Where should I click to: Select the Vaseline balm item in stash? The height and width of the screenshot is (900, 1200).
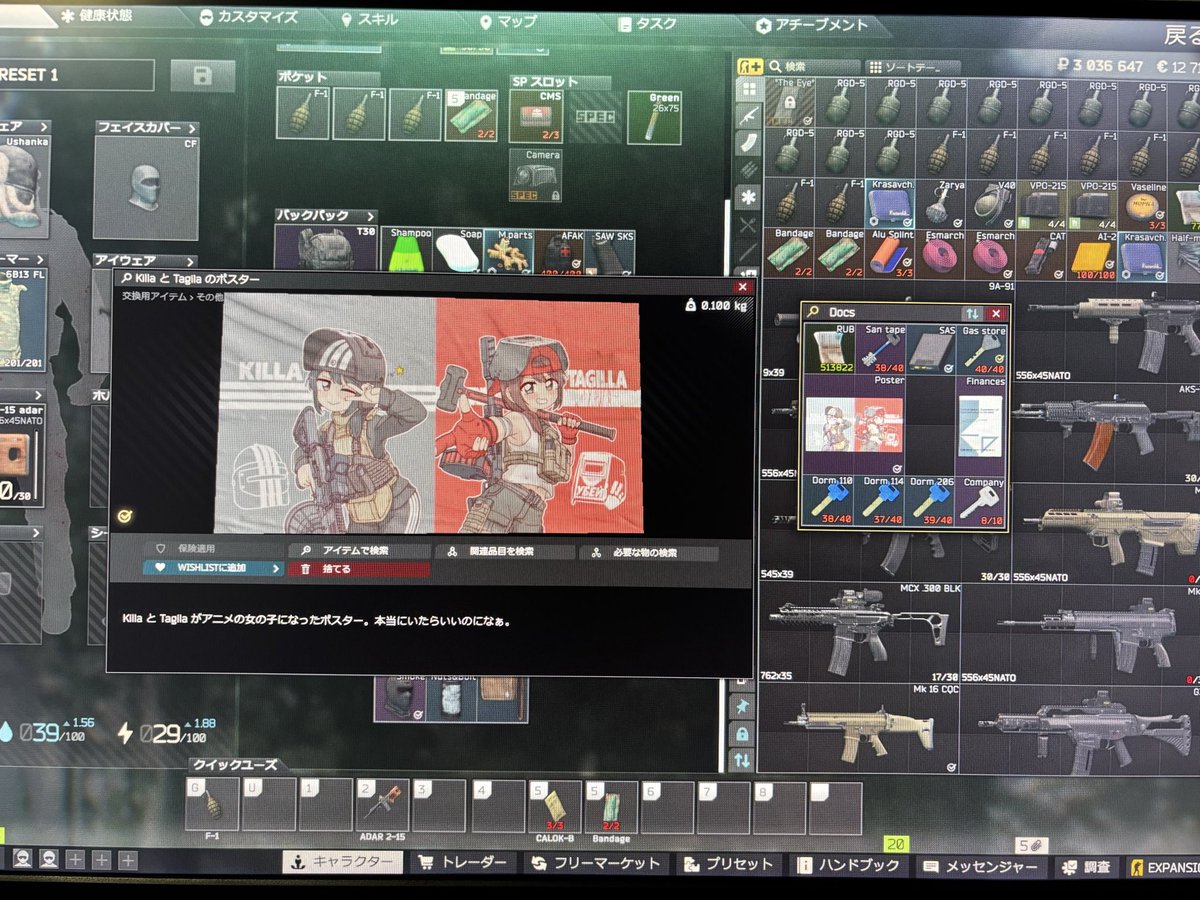[1143, 204]
